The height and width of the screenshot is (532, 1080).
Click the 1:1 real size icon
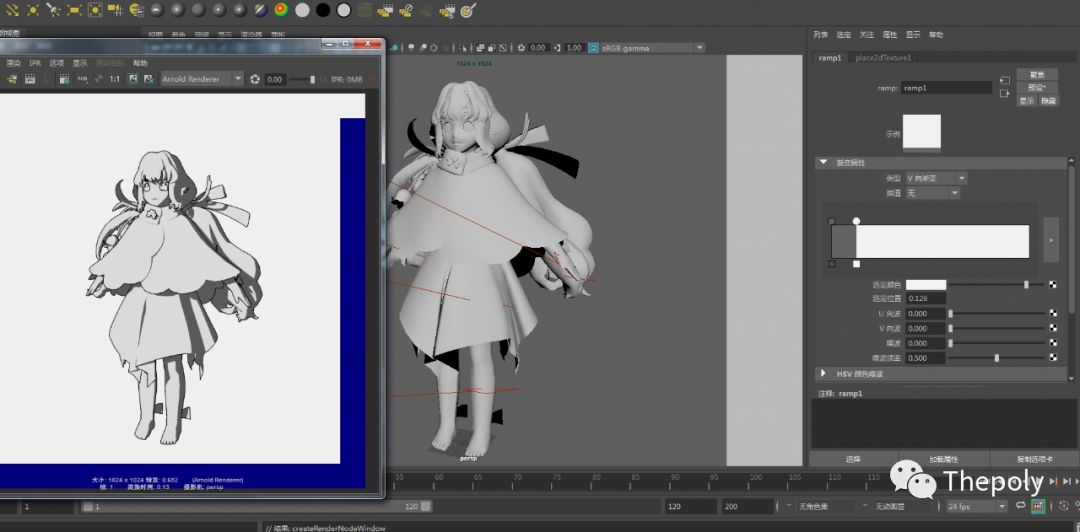pyautogui.click(x=115, y=79)
